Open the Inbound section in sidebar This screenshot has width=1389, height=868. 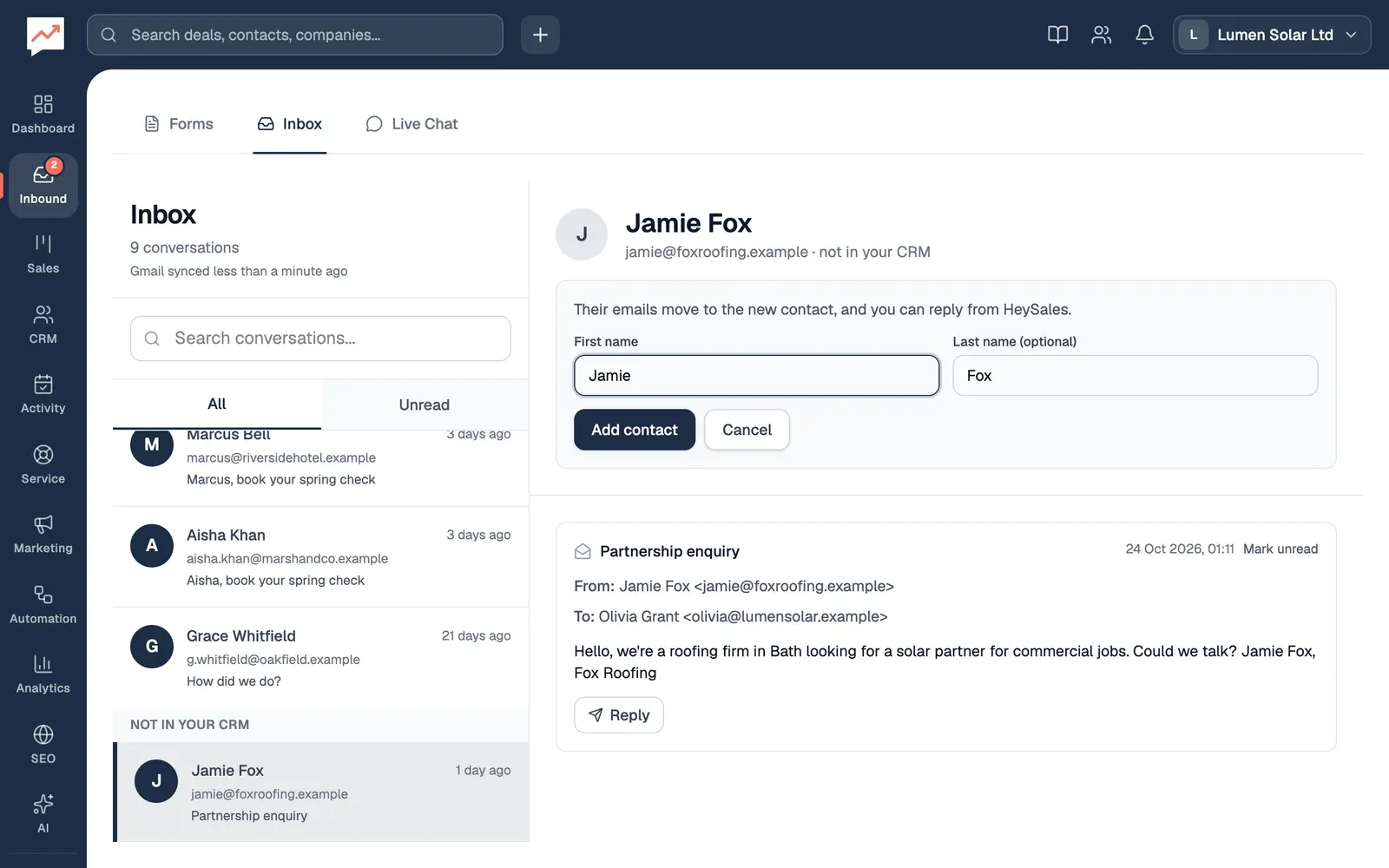tap(43, 185)
